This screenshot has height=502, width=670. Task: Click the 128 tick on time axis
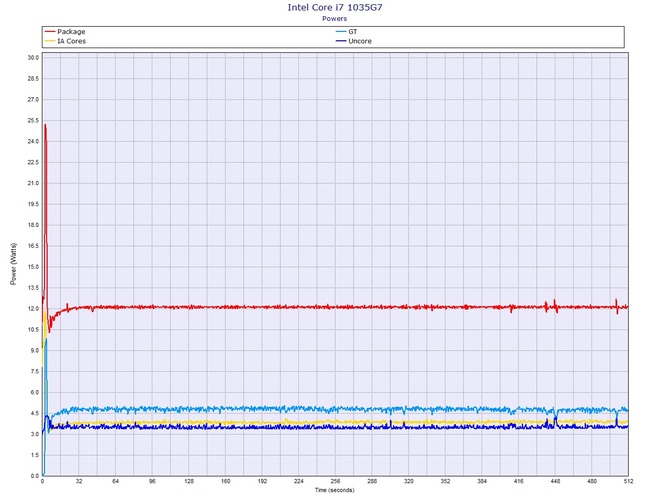(x=189, y=481)
